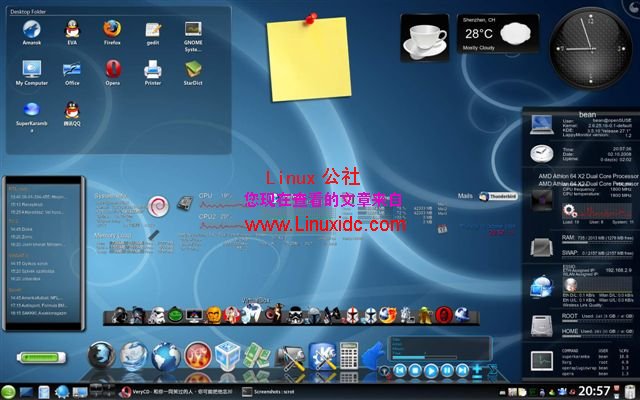Image resolution: width=640 pixels, height=400 pixels.
Task: Stop playback in the music player widget
Action: [x=415, y=370]
